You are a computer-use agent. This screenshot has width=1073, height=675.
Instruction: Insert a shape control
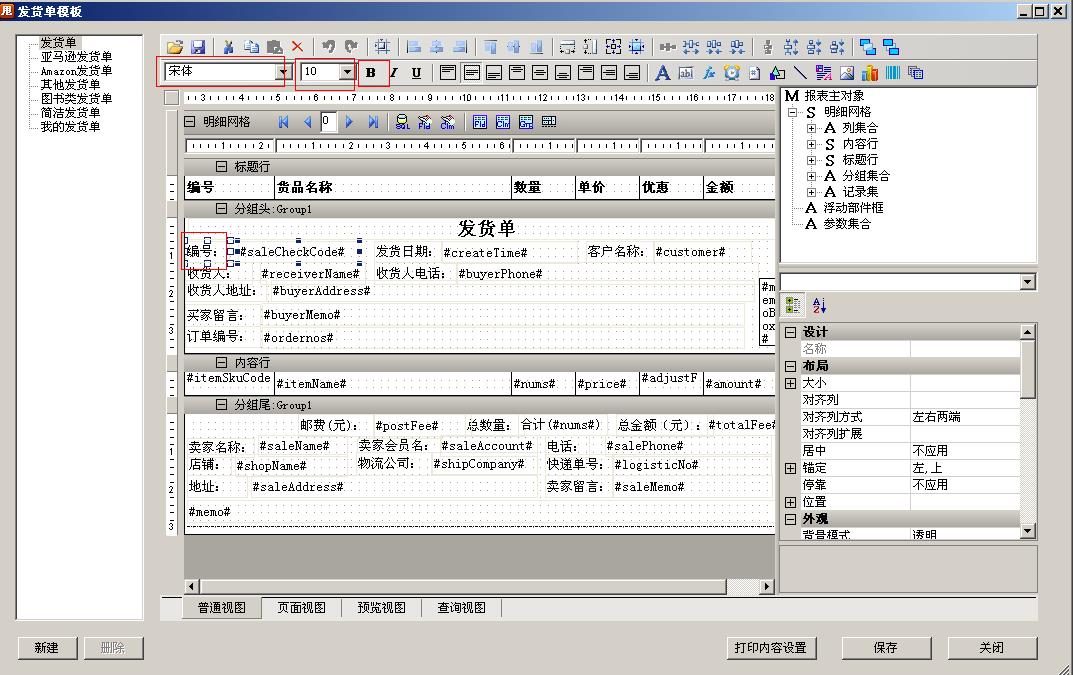click(x=777, y=73)
